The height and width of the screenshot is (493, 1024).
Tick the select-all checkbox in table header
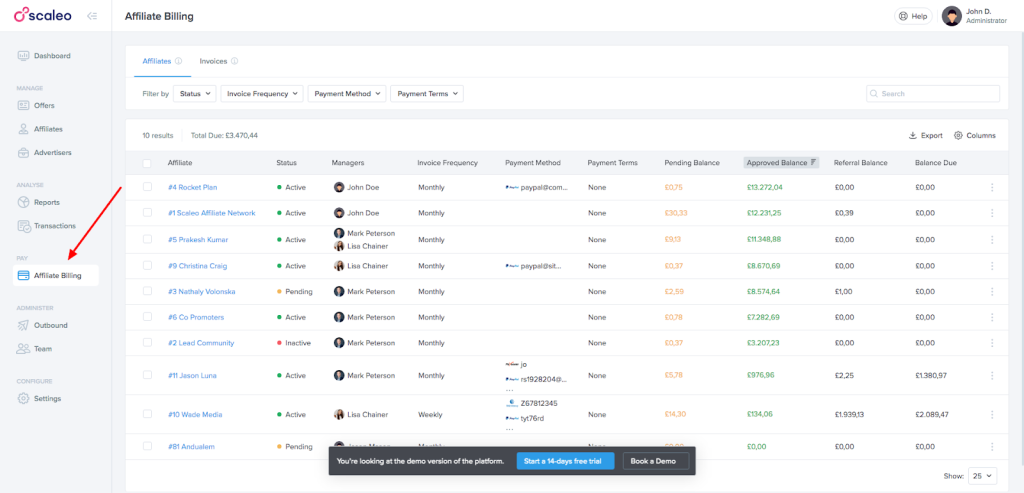click(x=148, y=163)
